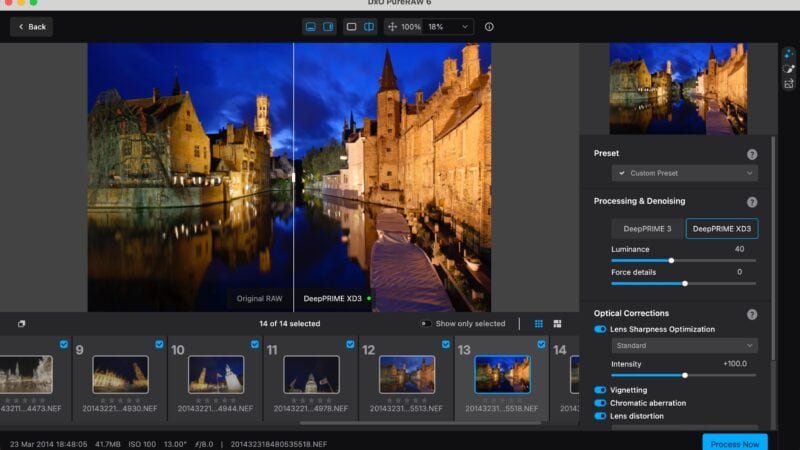Image resolution: width=800 pixels, height=450 pixels.
Task: Open the image info icon
Action: 489,27
